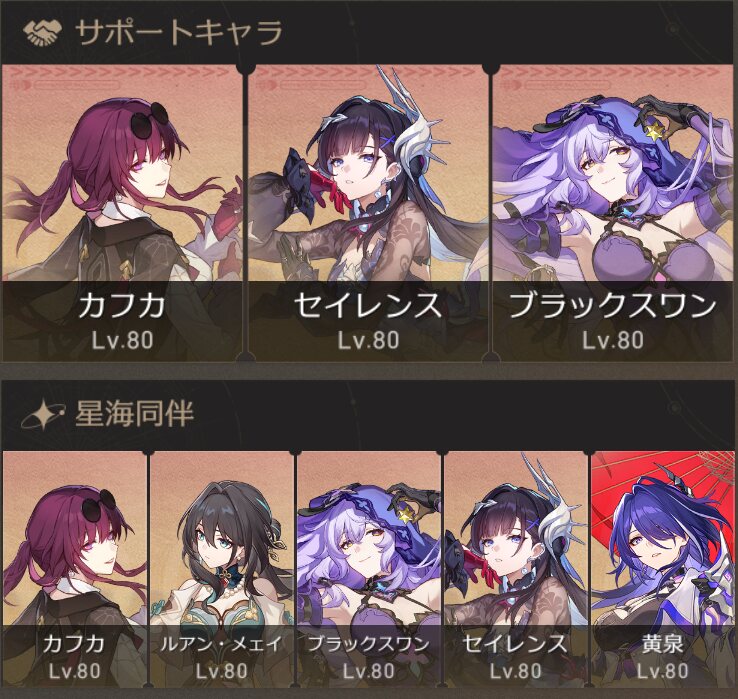This screenshot has width=738, height=699.
Task: Click the large セイレンス name label
Action: click(368, 305)
